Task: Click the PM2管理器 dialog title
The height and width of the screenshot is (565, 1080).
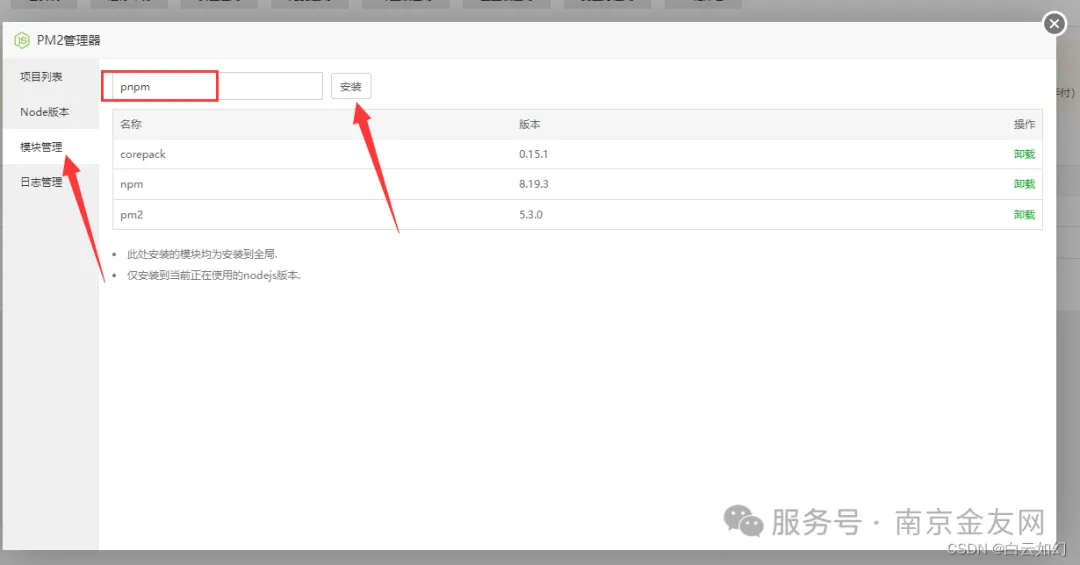Action: (68, 41)
